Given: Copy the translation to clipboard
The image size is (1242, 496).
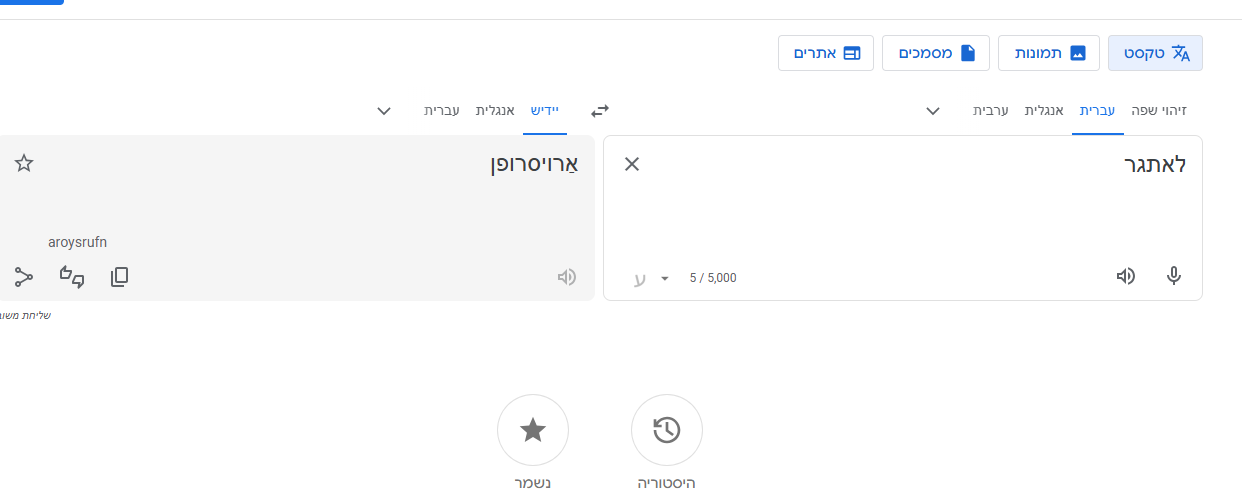Looking at the screenshot, I should click(119, 277).
